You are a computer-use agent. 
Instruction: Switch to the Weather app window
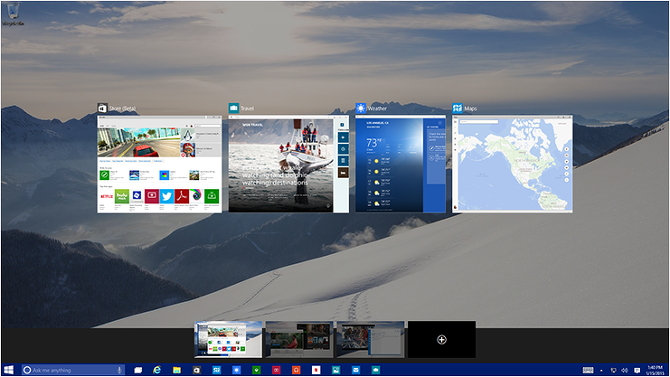coord(400,164)
